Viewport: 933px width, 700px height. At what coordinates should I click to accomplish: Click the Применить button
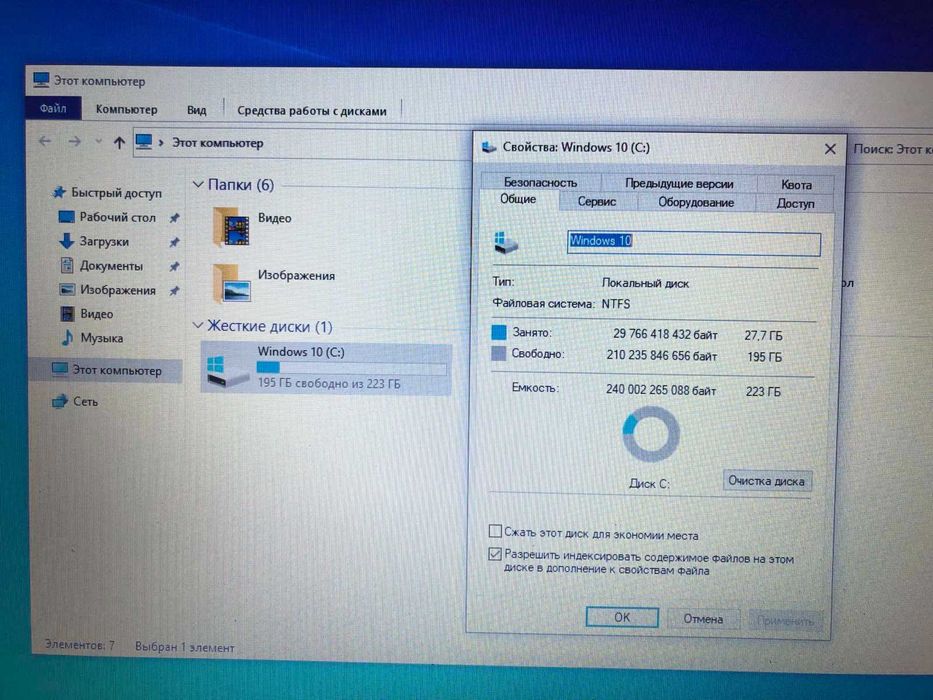[x=785, y=621]
